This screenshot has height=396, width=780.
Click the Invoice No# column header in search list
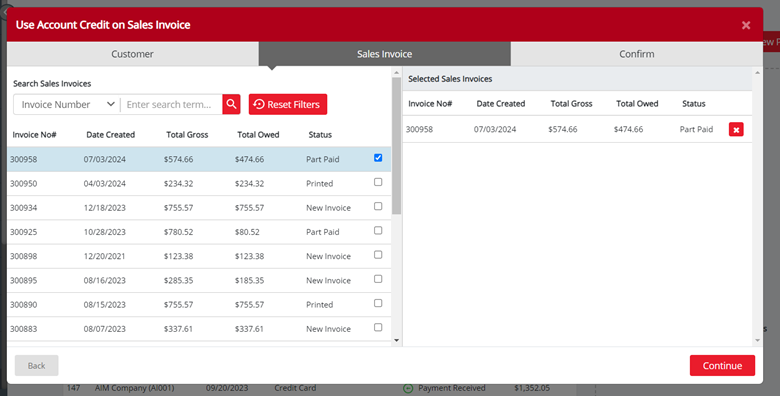tap(34, 134)
